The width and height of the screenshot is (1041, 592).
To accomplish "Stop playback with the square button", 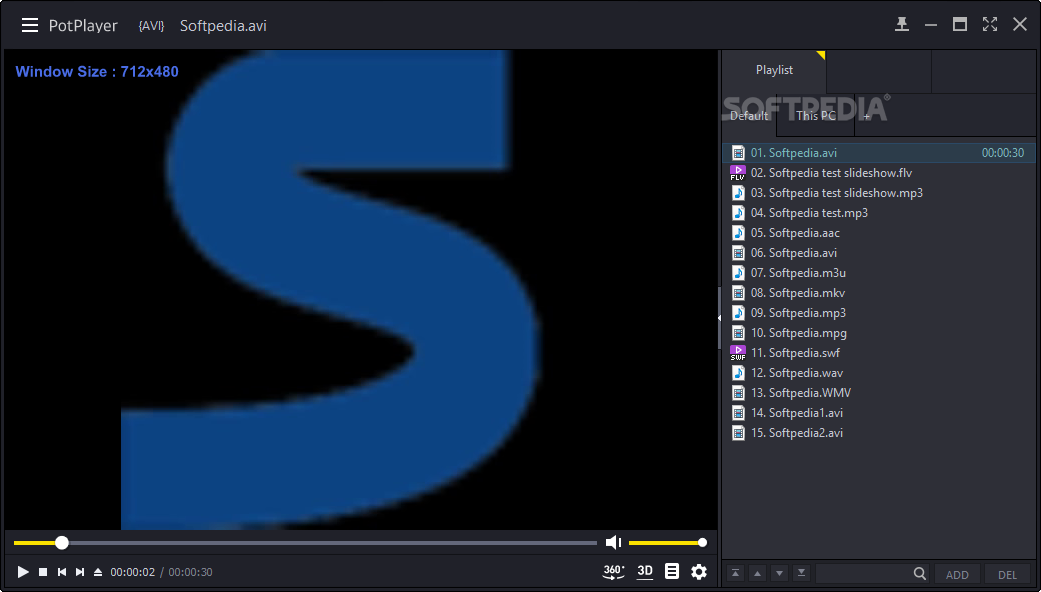I will [43, 571].
